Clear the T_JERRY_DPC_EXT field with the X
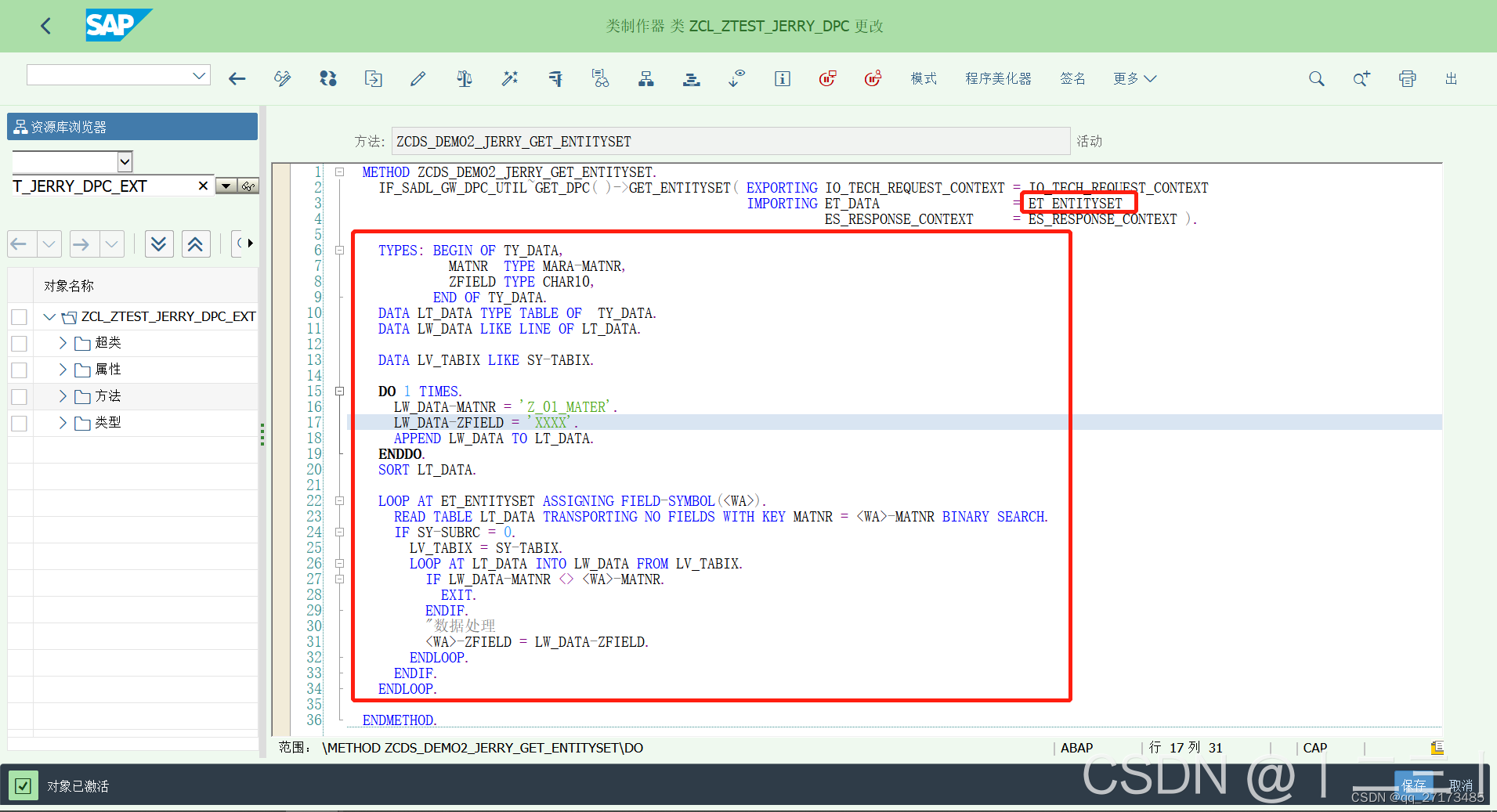This screenshot has width=1497, height=812. coord(202,186)
